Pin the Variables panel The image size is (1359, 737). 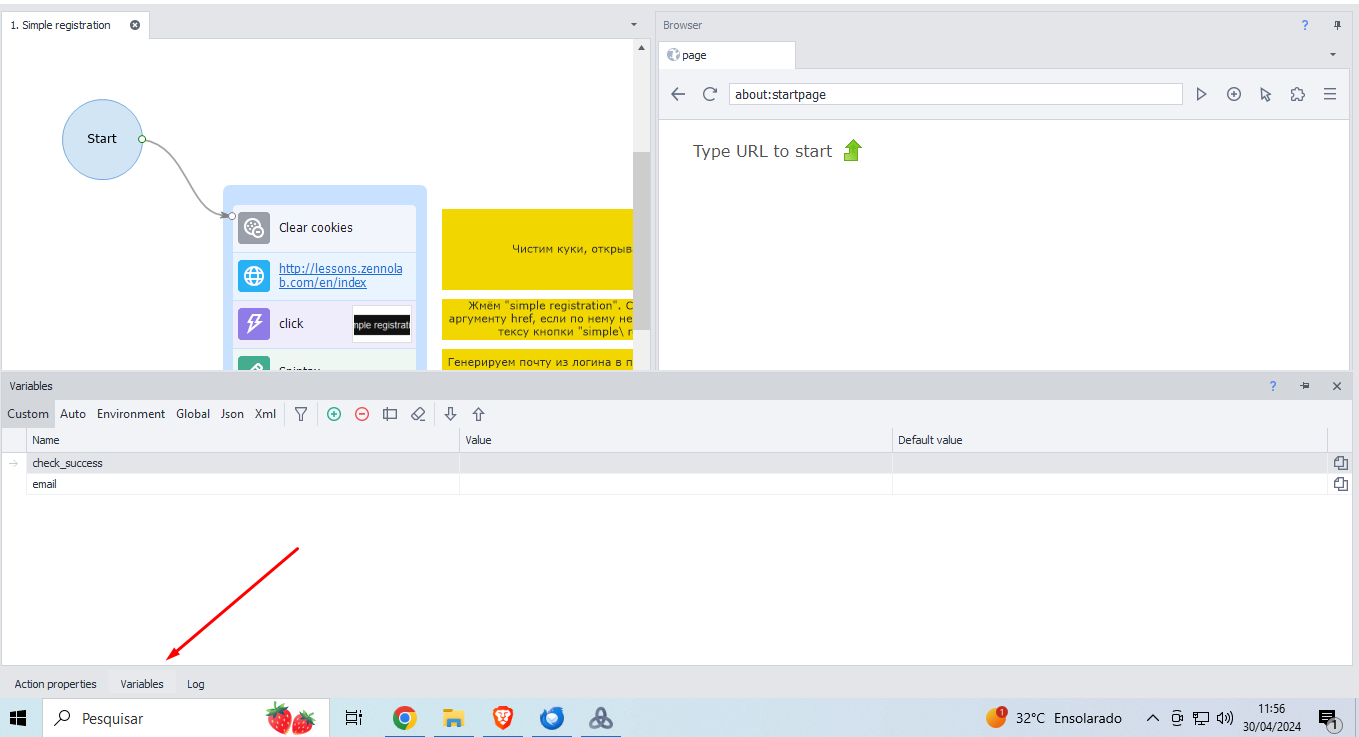pos(1305,386)
